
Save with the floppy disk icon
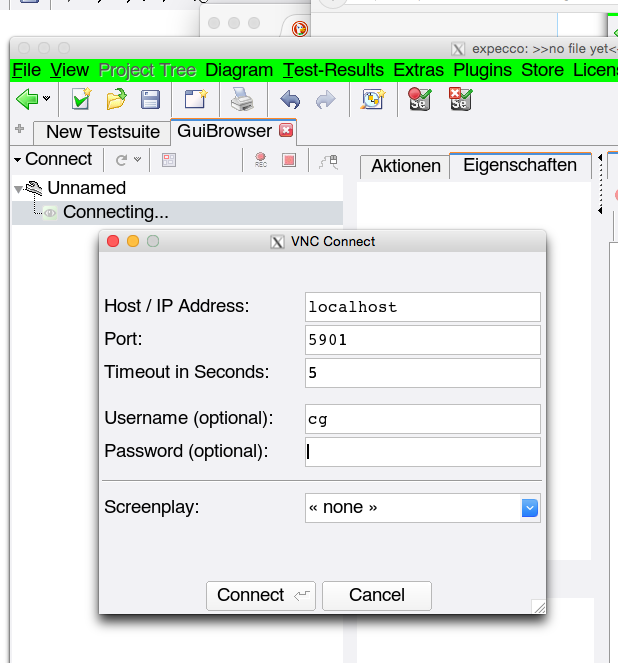tap(150, 99)
